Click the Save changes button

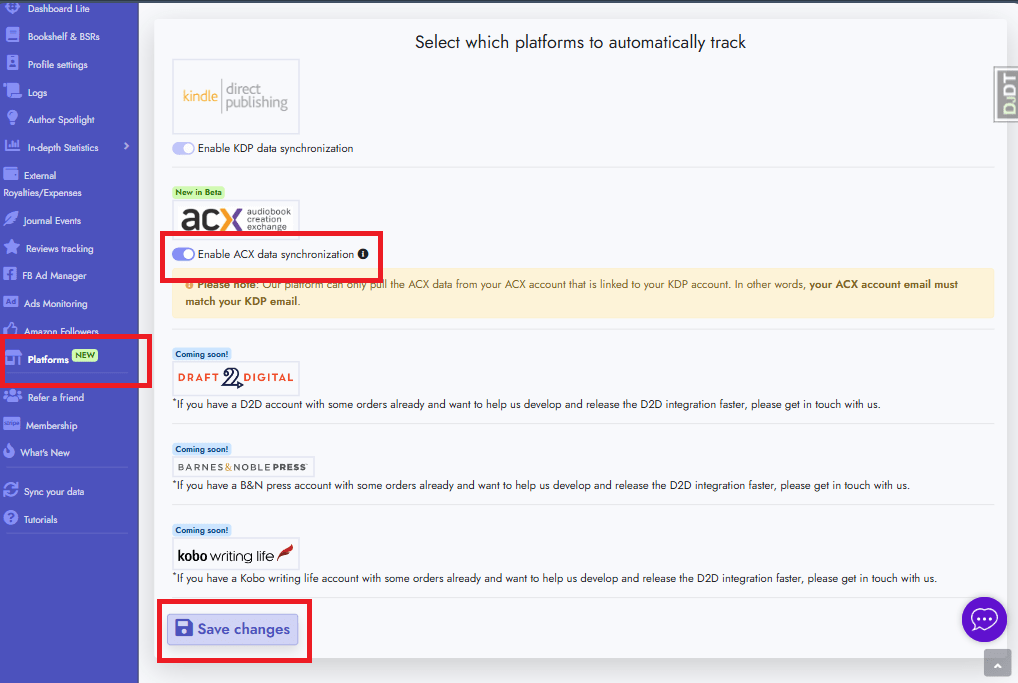point(232,629)
